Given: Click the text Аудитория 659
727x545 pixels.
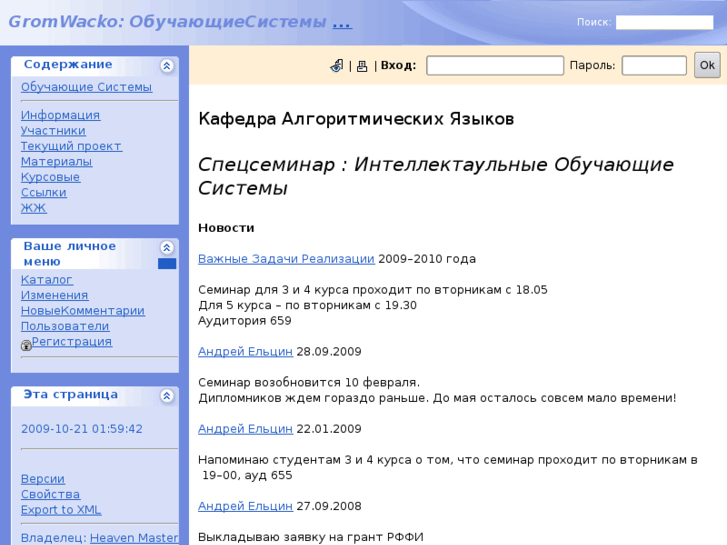Looking at the screenshot, I should (245, 321).
